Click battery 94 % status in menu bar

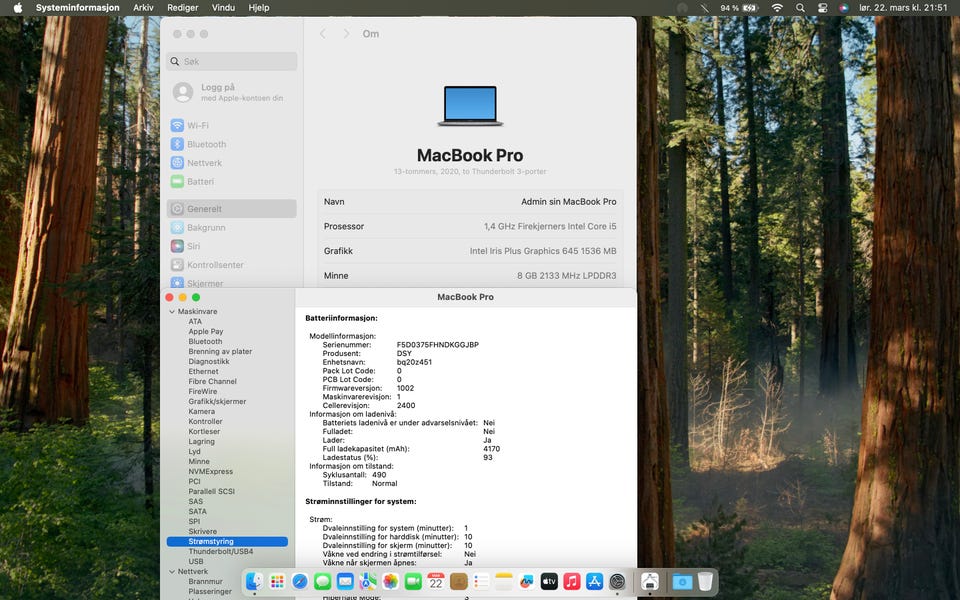pos(739,8)
